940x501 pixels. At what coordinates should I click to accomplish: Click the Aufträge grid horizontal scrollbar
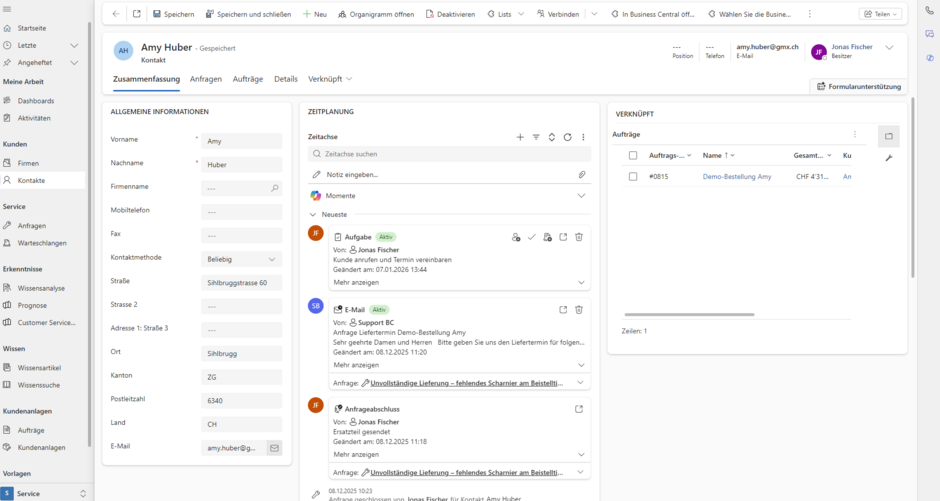click(689, 314)
